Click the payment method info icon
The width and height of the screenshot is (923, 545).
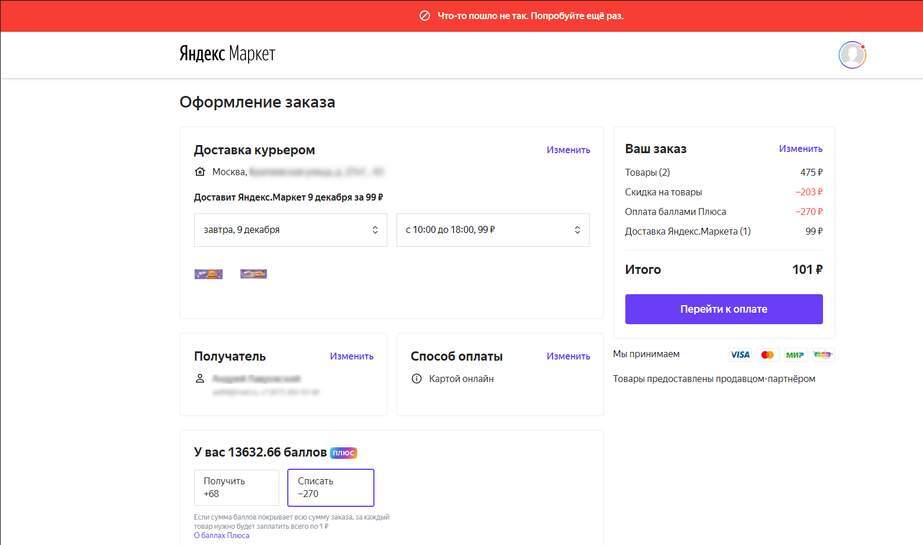click(x=417, y=379)
